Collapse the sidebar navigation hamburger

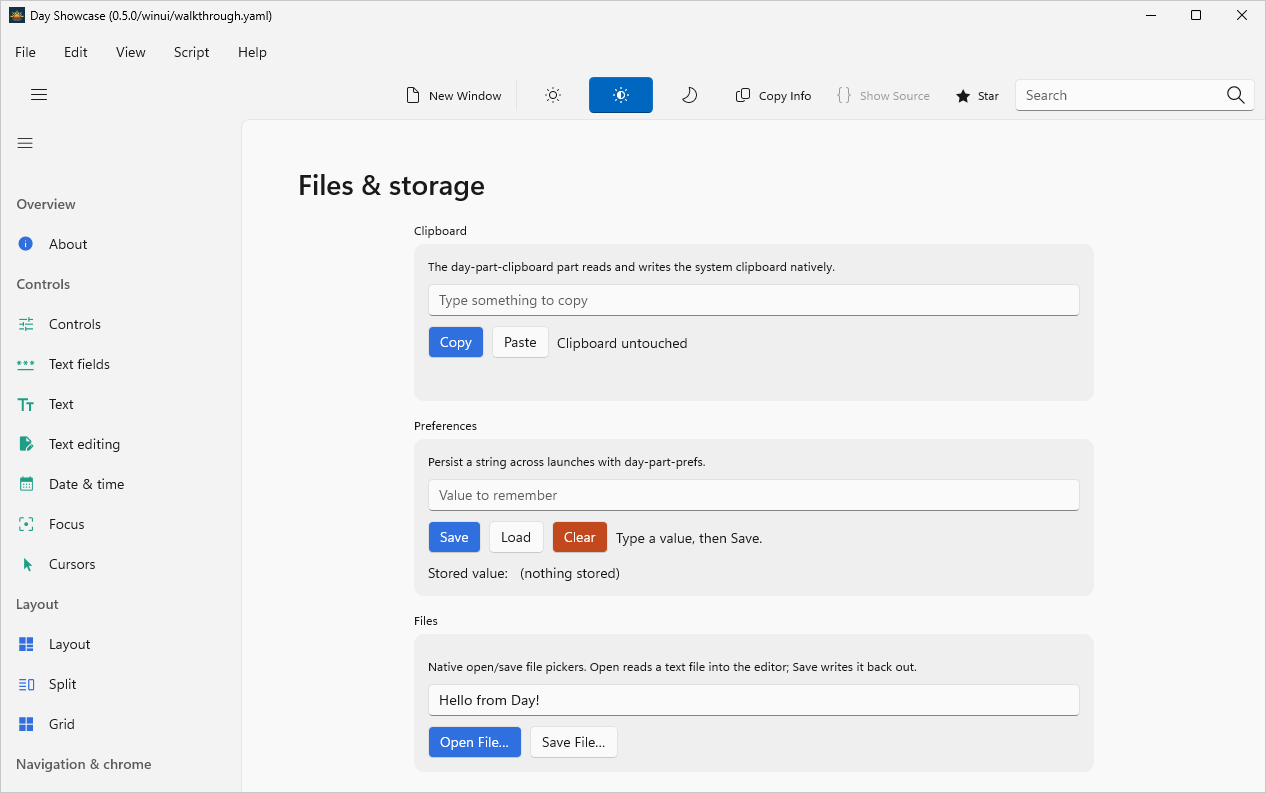[x=25, y=143]
